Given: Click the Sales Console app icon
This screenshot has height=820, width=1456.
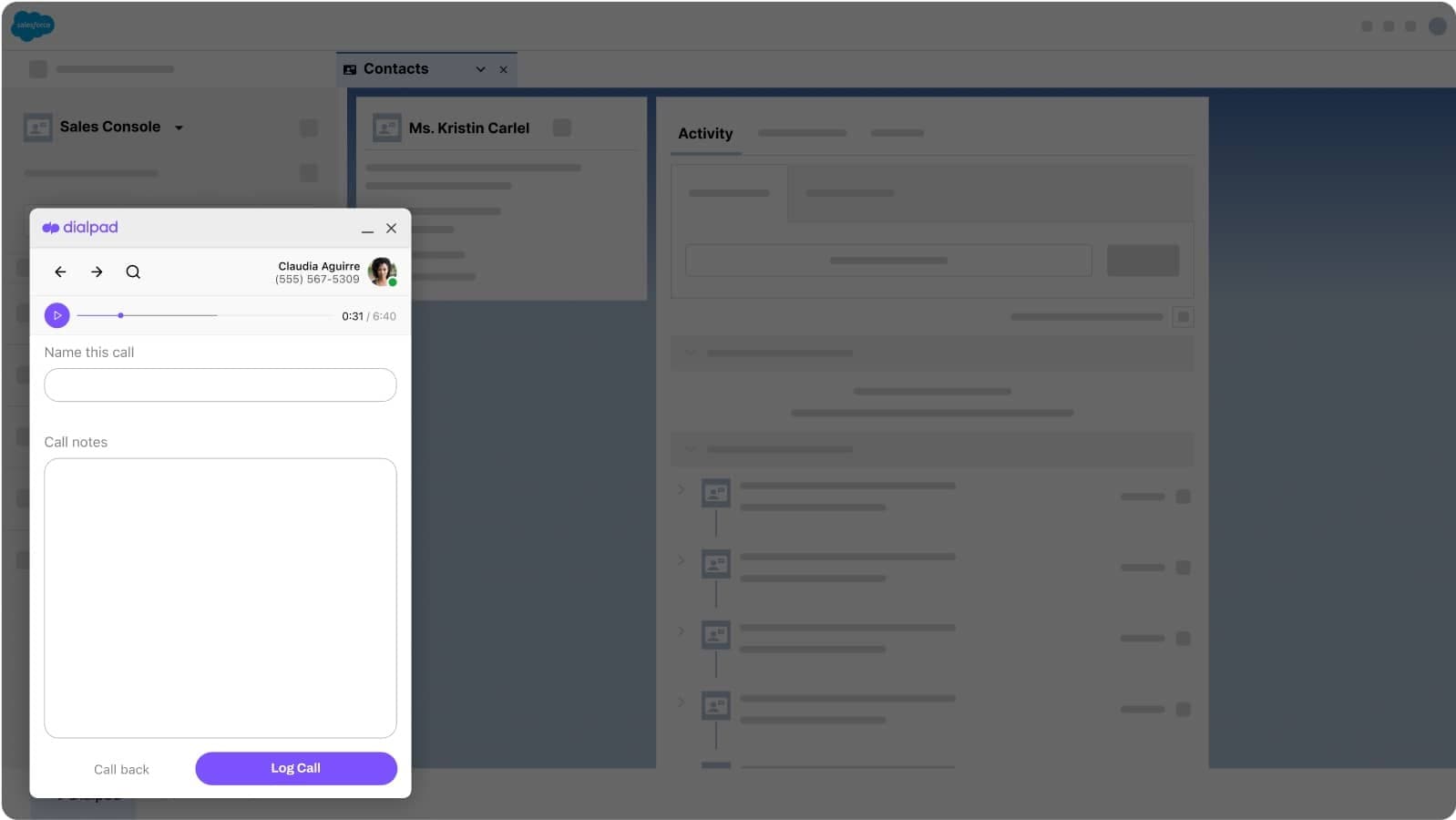Looking at the screenshot, I should pyautogui.click(x=37, y=128).
